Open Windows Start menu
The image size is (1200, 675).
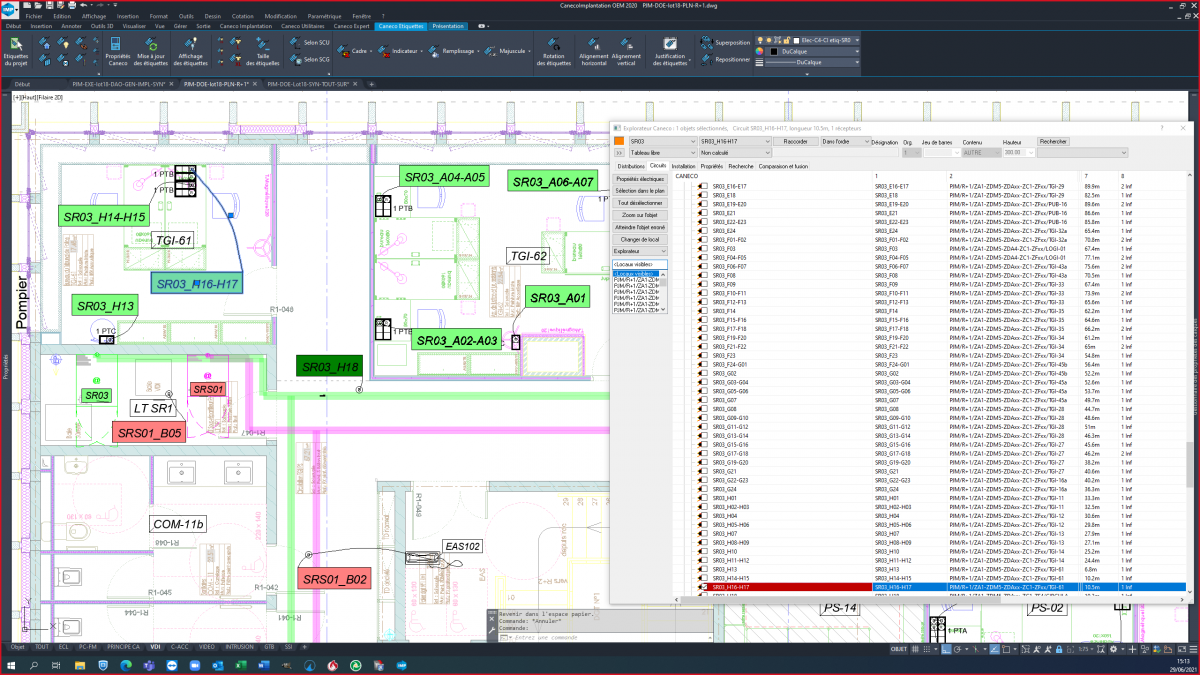point(11,664)
